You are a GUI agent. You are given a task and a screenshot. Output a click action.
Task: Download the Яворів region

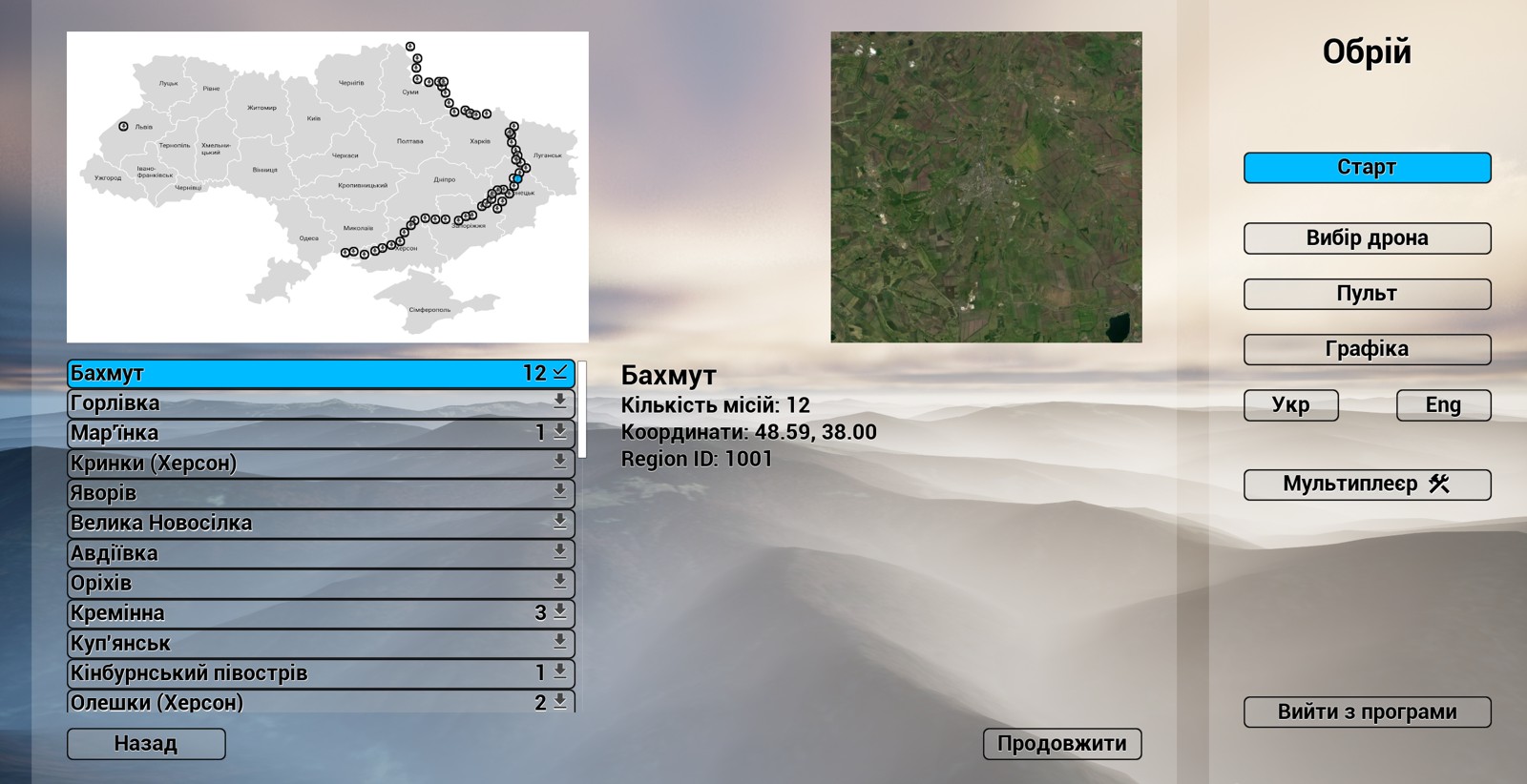(x=560, y=493)
